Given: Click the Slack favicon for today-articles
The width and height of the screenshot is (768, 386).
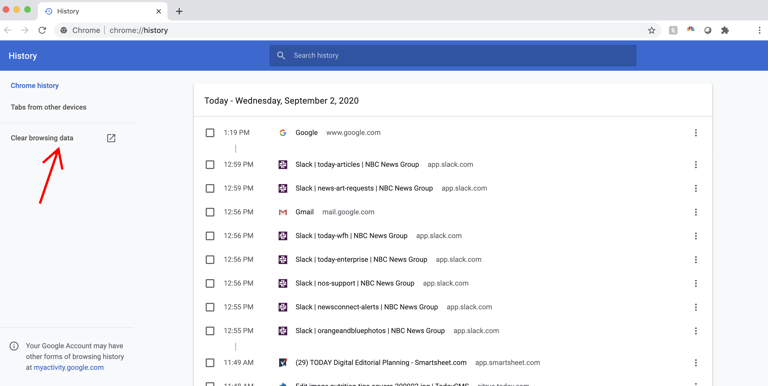Looking at the screenshot, I should pyautogui.click(x=283, y=165).
